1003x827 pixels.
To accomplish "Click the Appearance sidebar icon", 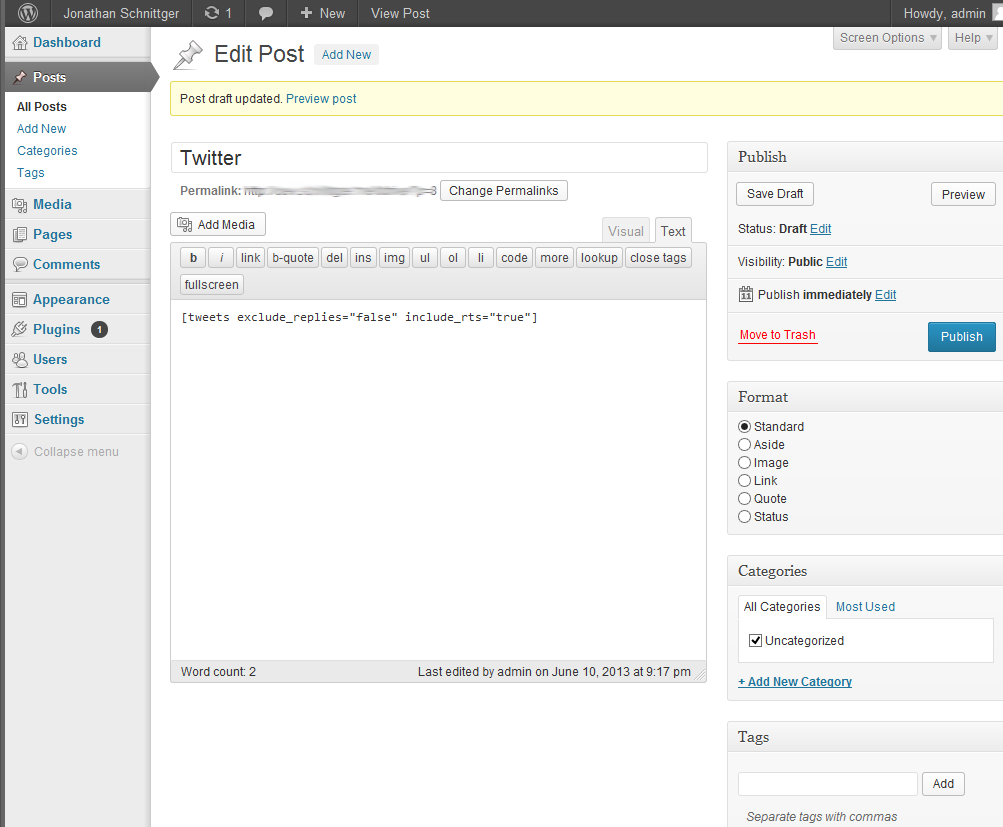I will pos(20,299).
